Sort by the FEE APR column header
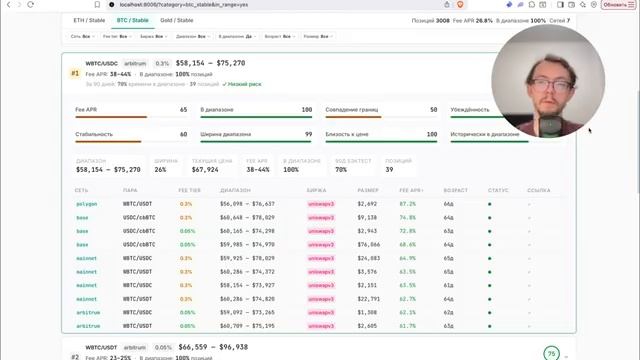The image size is (640, 360). (x=411, y=191)
